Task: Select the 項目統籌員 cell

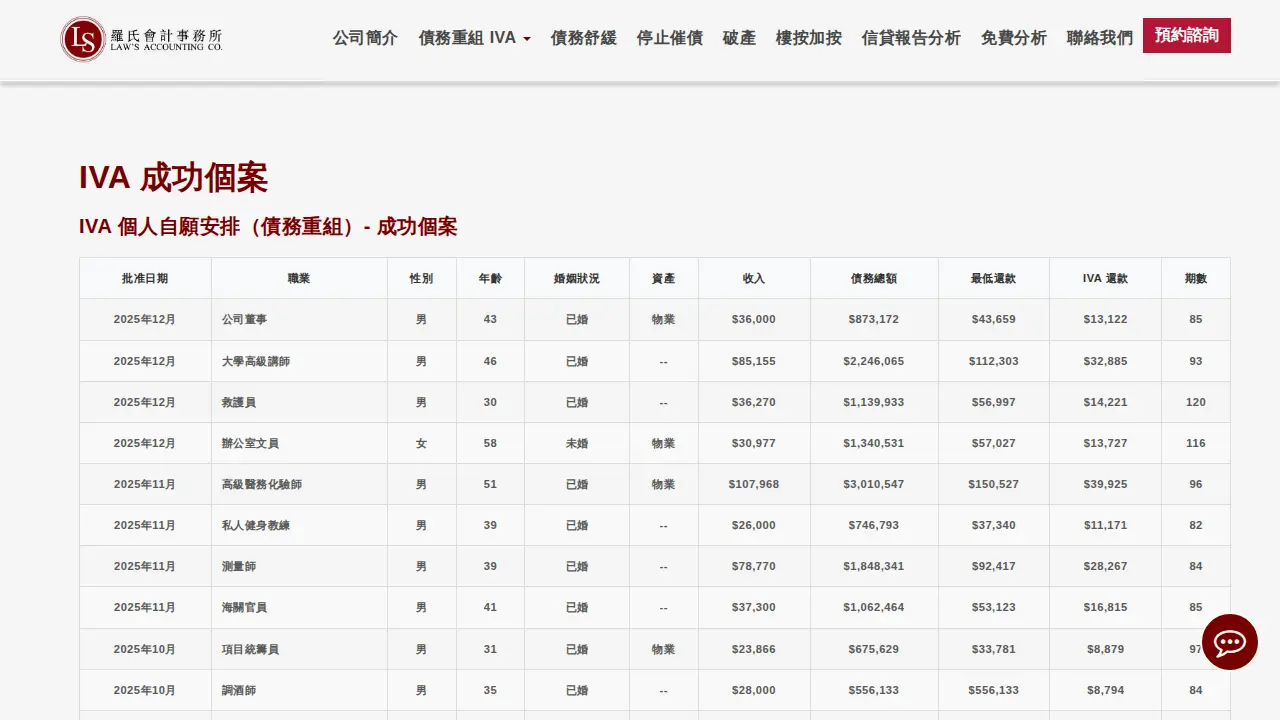Action: click(299, 649)
